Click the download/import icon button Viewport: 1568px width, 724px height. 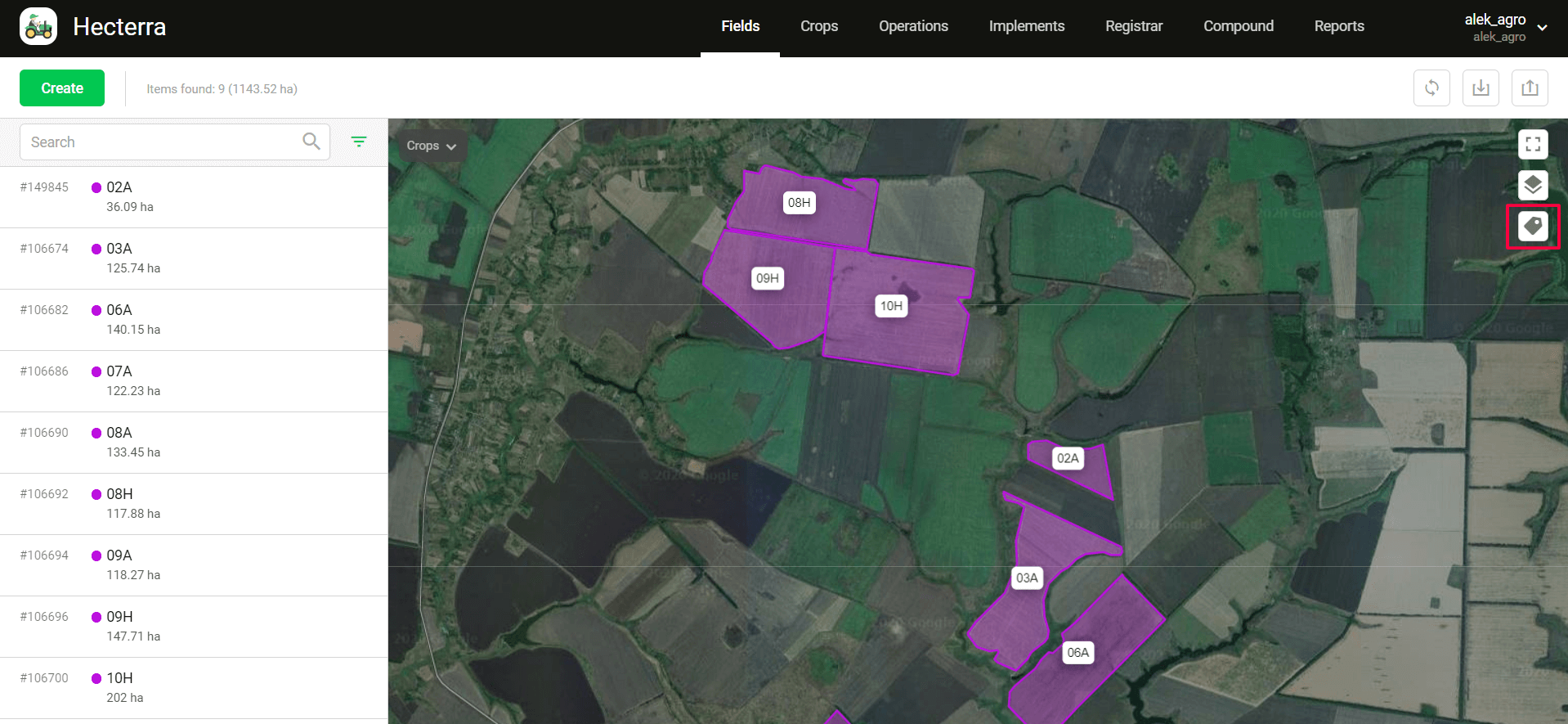pos(1481,88)
